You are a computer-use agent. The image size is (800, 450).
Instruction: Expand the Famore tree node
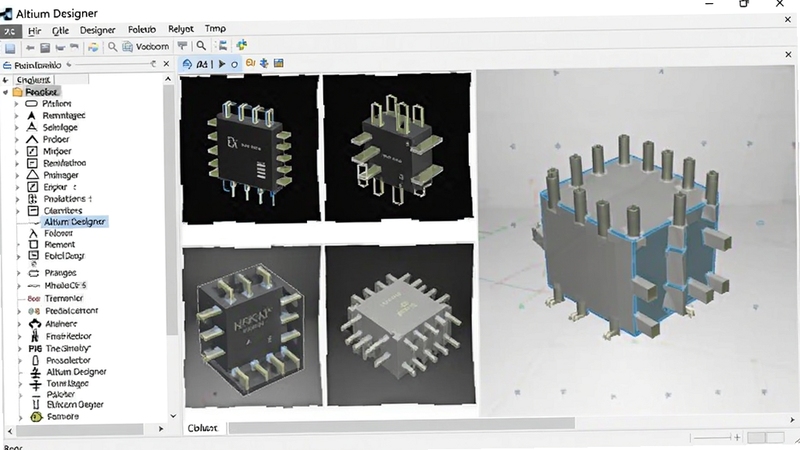coord(20,417)
